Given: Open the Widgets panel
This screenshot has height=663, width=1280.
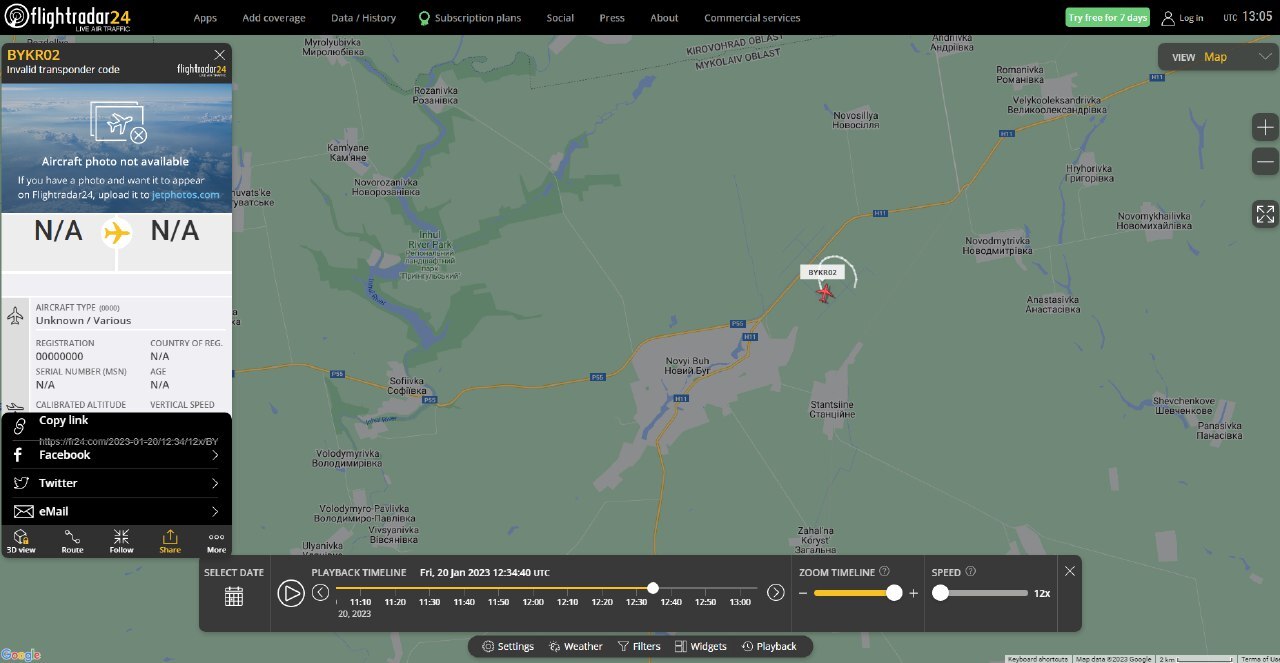Looking at the screenshot, I should coord(701,647).
